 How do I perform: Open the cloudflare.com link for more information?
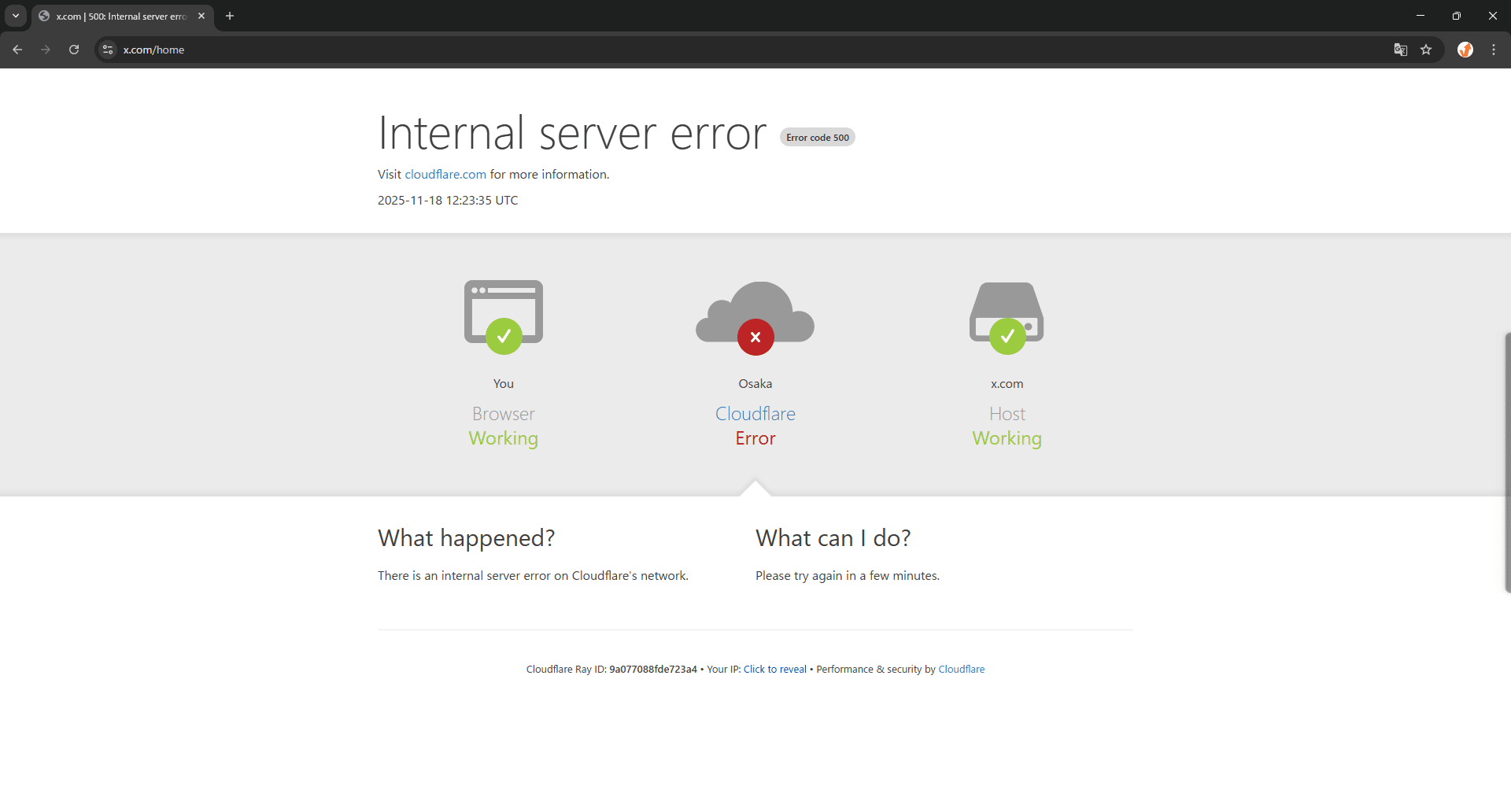445,175
